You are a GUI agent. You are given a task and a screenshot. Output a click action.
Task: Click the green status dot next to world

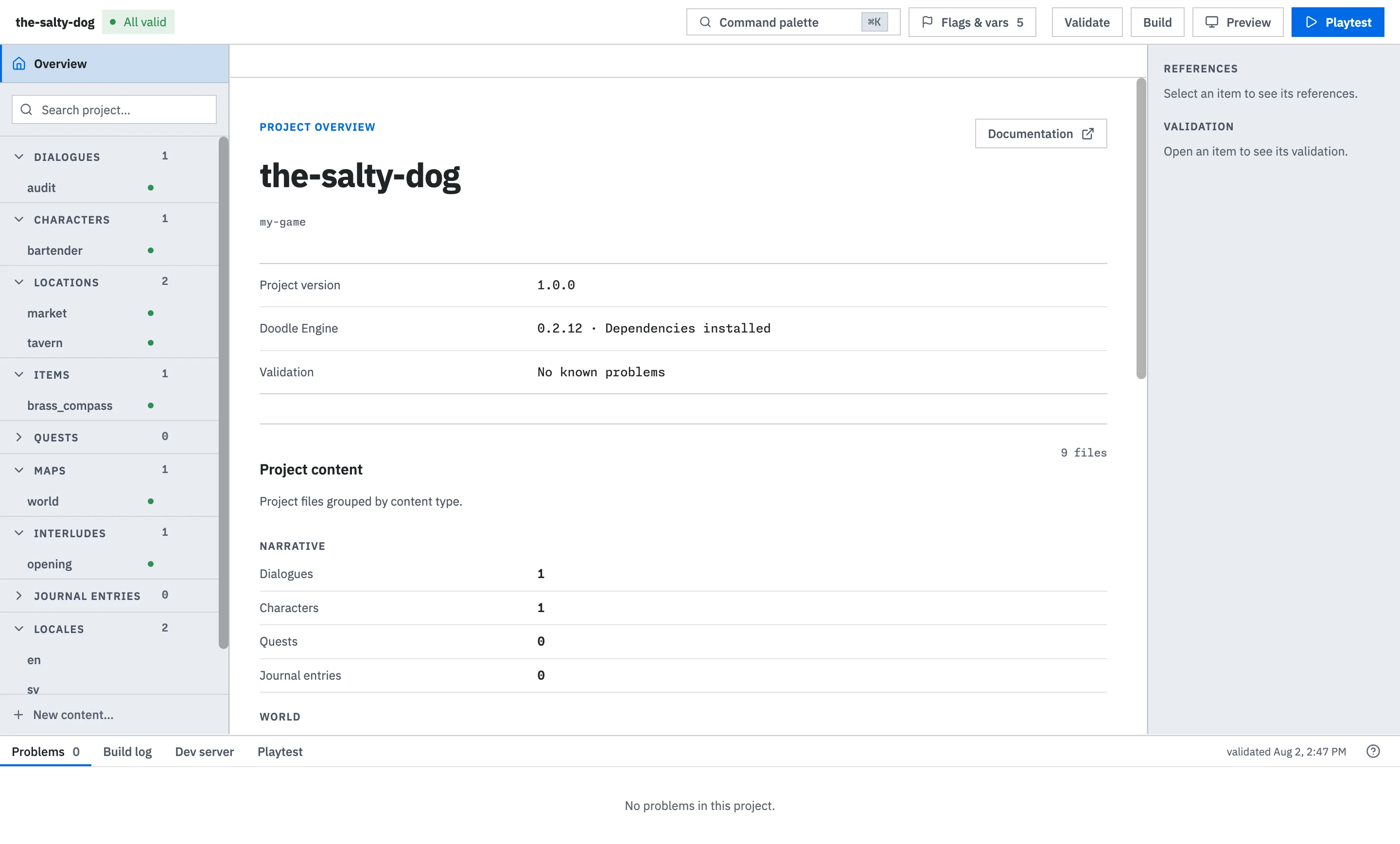(151, 501)
